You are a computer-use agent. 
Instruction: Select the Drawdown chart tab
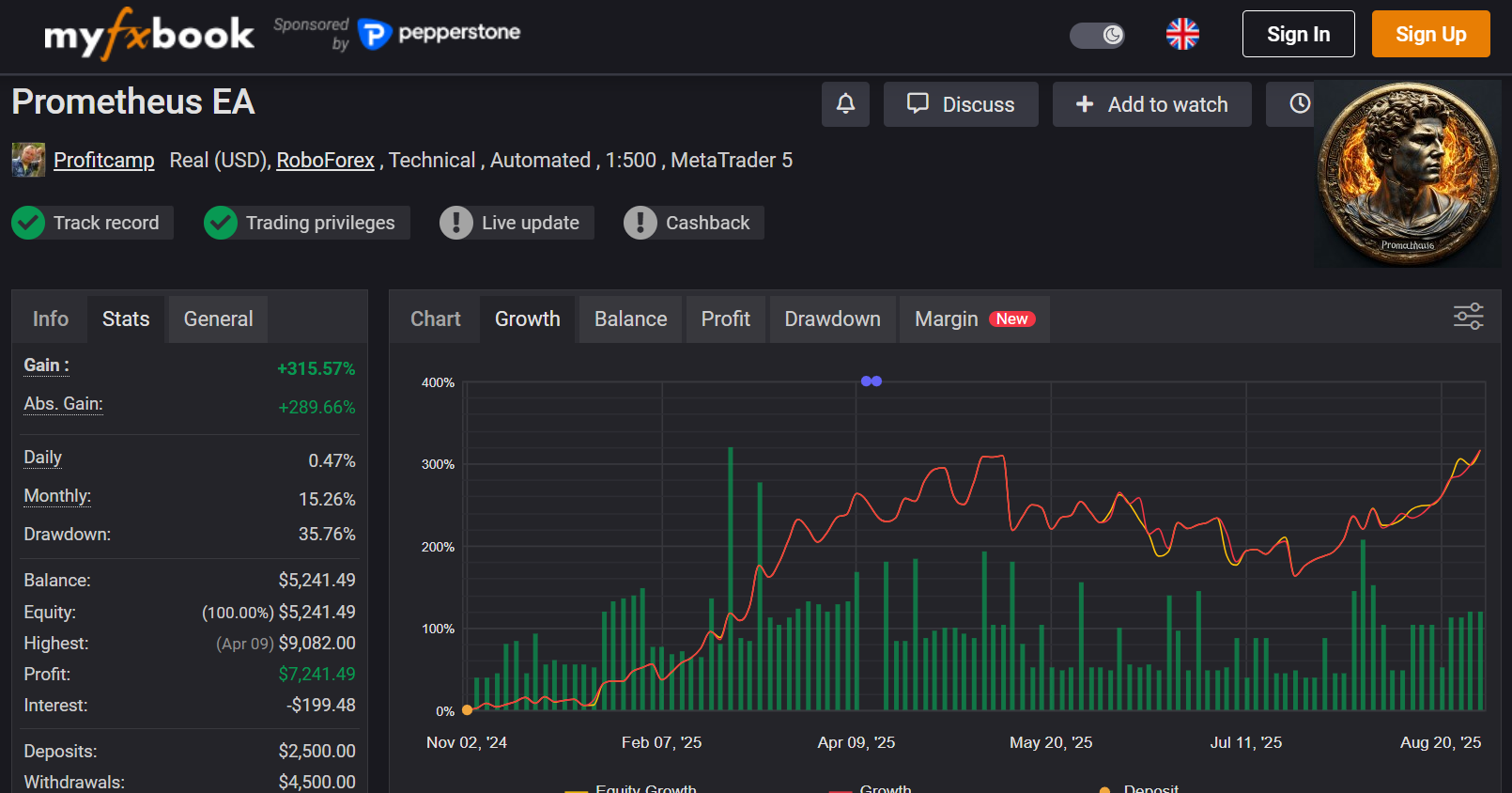click(833, 319)
